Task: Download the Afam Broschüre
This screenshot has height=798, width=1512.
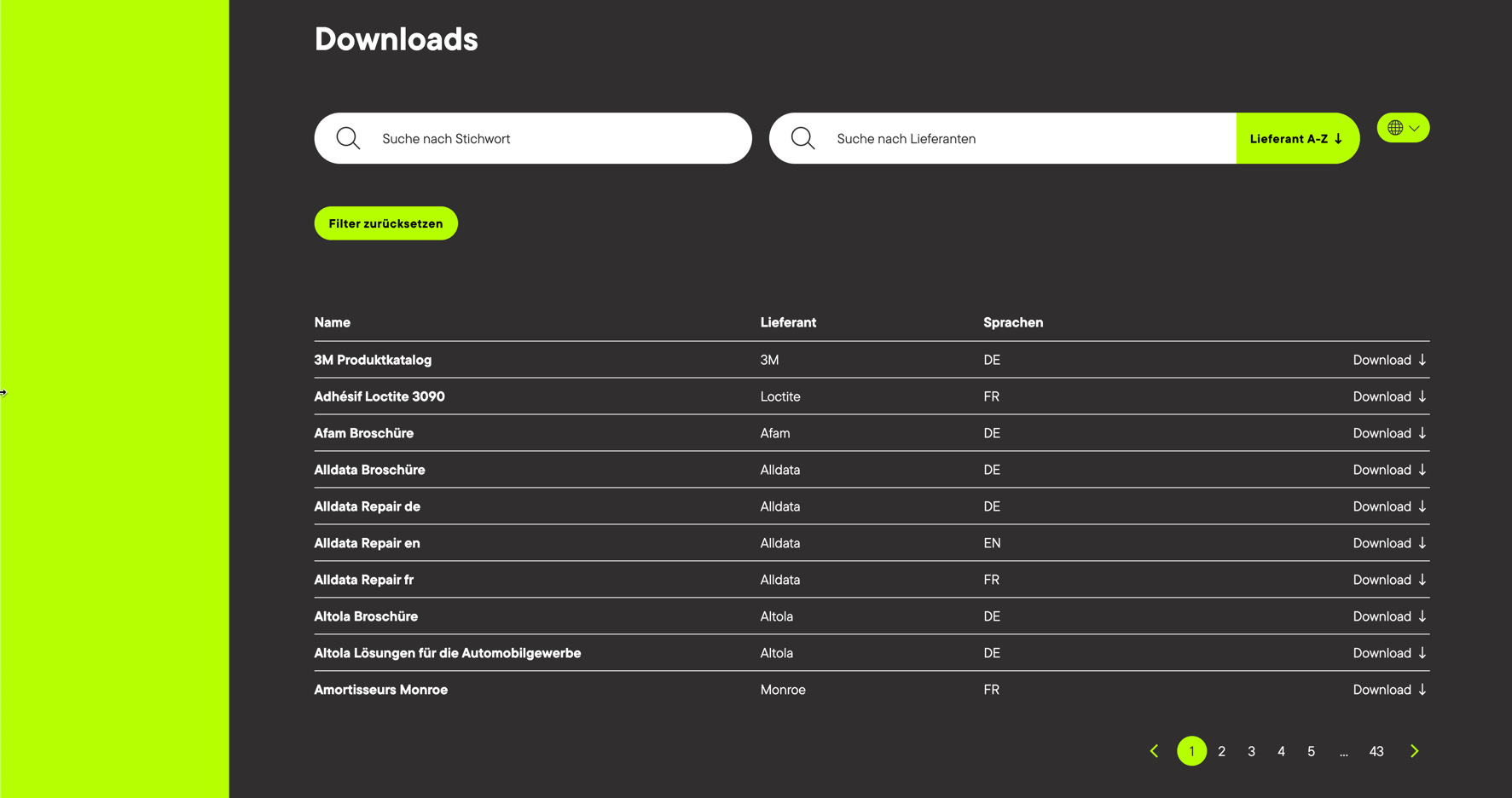Action: pyautogui.click(x=1389, y=433)
